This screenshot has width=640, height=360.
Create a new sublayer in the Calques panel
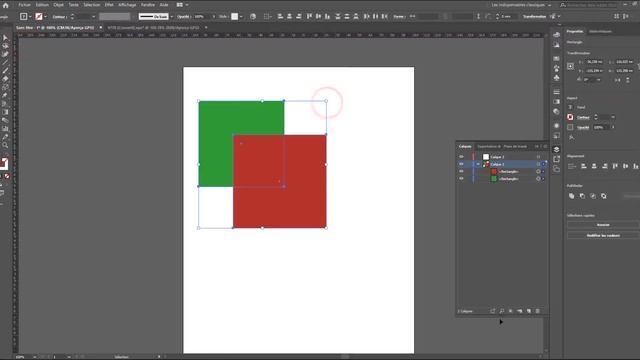(520, 311)
